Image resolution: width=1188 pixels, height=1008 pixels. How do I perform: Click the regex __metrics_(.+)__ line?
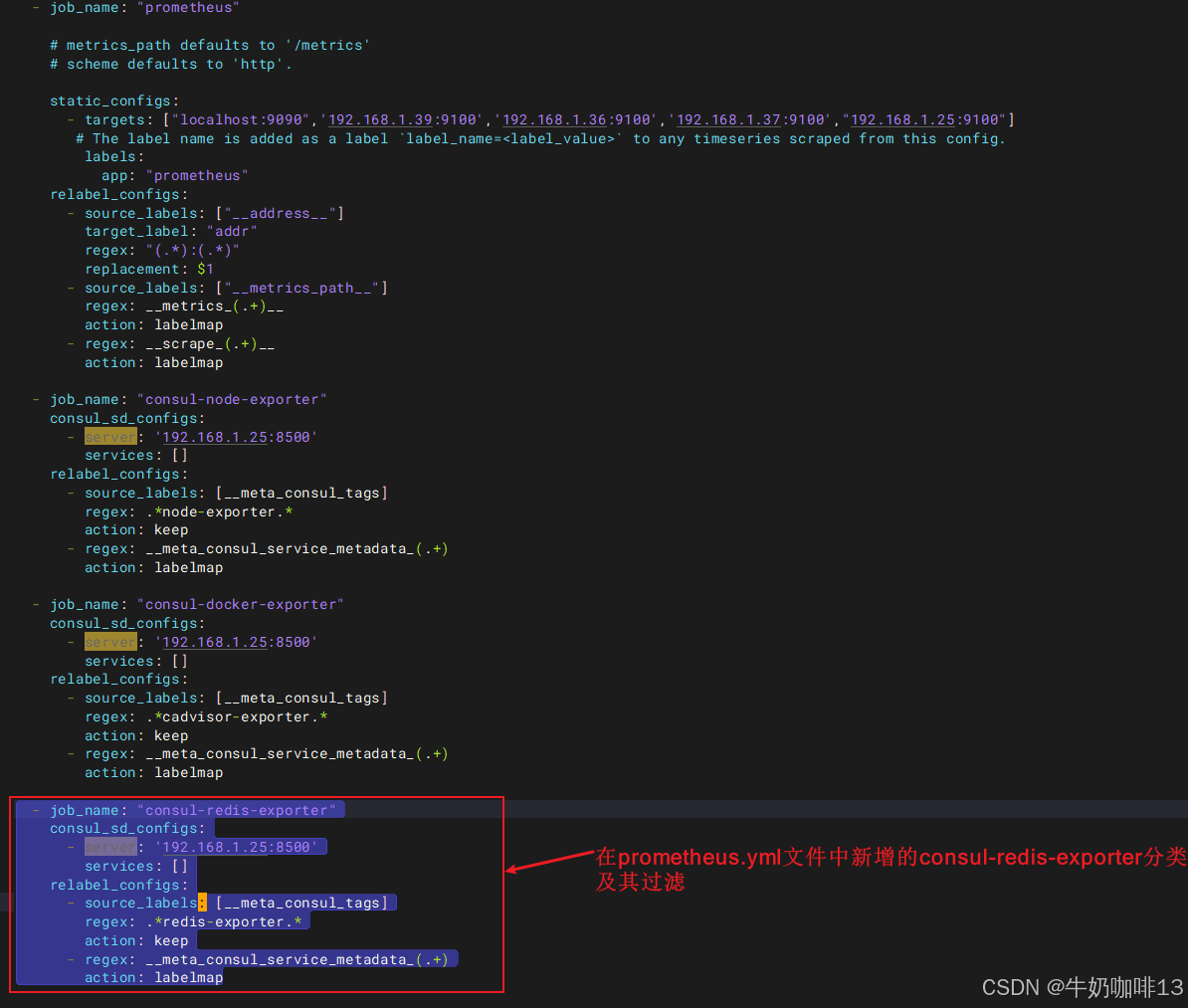pyautogui.click(x=184, y=306)
